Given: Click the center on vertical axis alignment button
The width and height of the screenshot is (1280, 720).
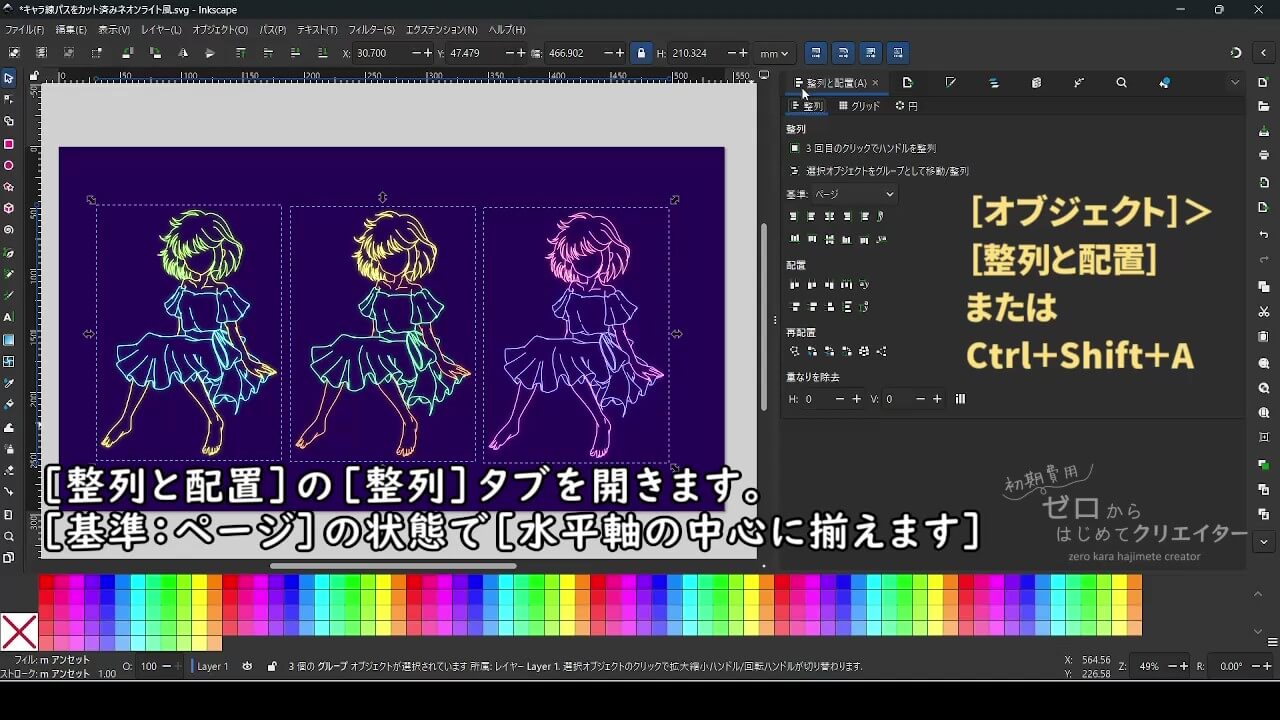Looking at the screenshot, I should point(830,216).
